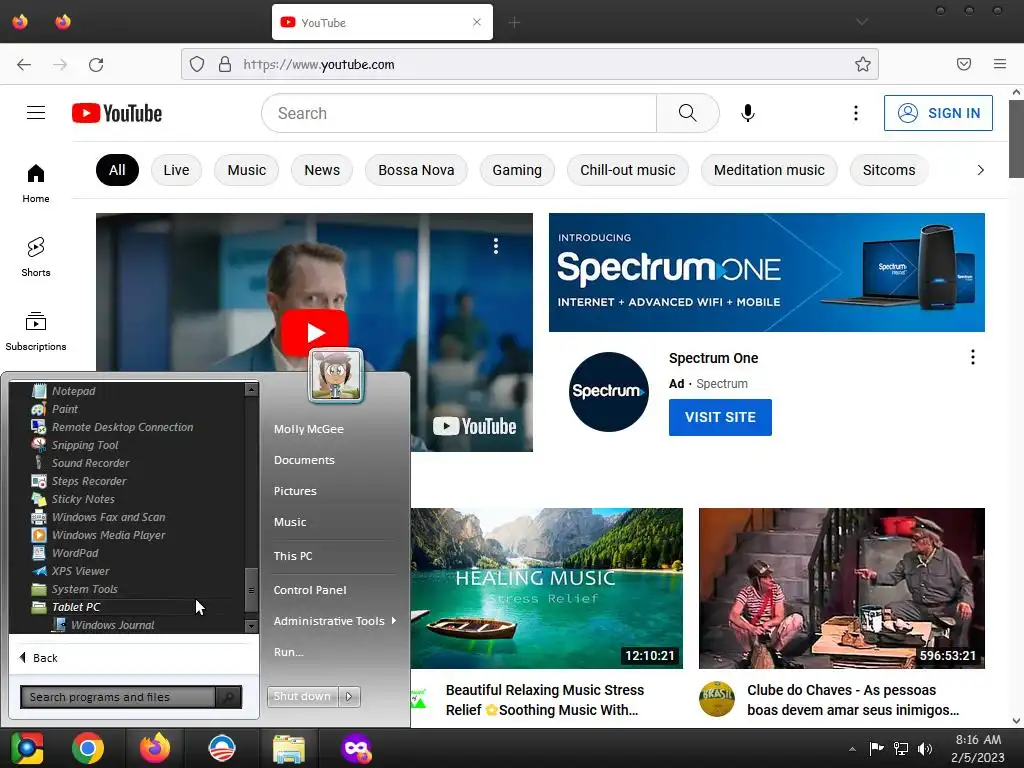This screenshot has height=768, width=1024.
Task: Show hidden tray icons
Action: (852, 749)
